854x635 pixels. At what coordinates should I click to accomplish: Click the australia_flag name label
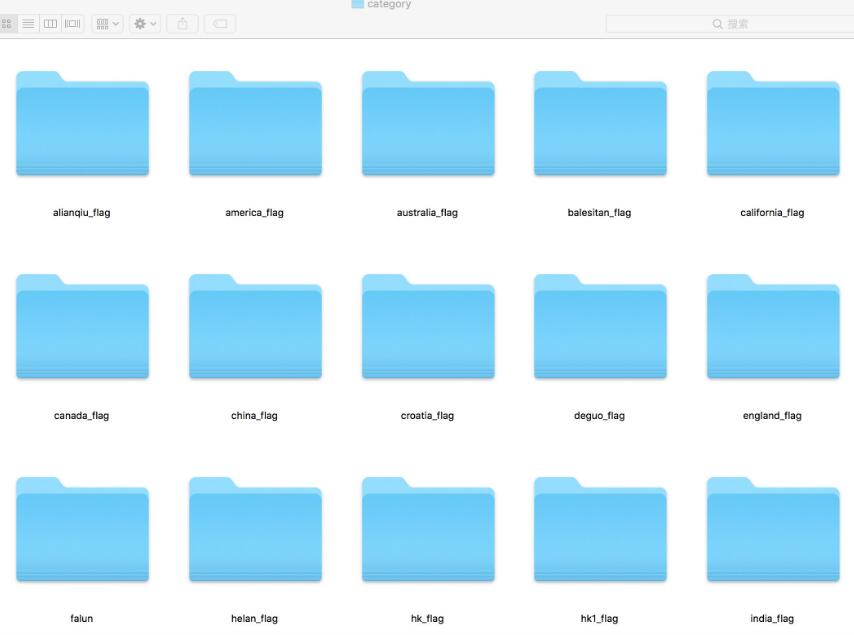428,213
